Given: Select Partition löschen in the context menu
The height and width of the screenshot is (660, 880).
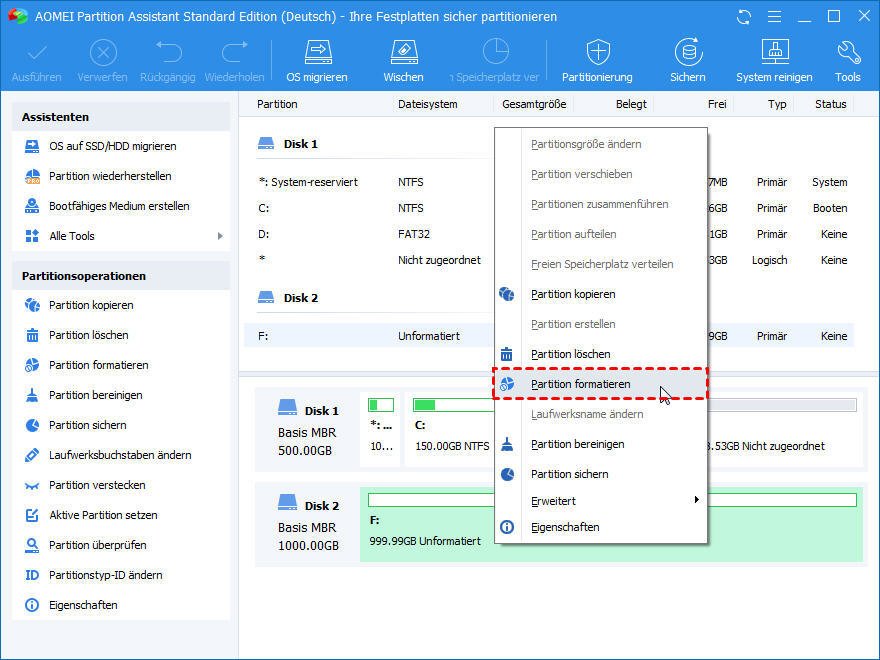Looking at the screenshot, I should click(601, 355).
